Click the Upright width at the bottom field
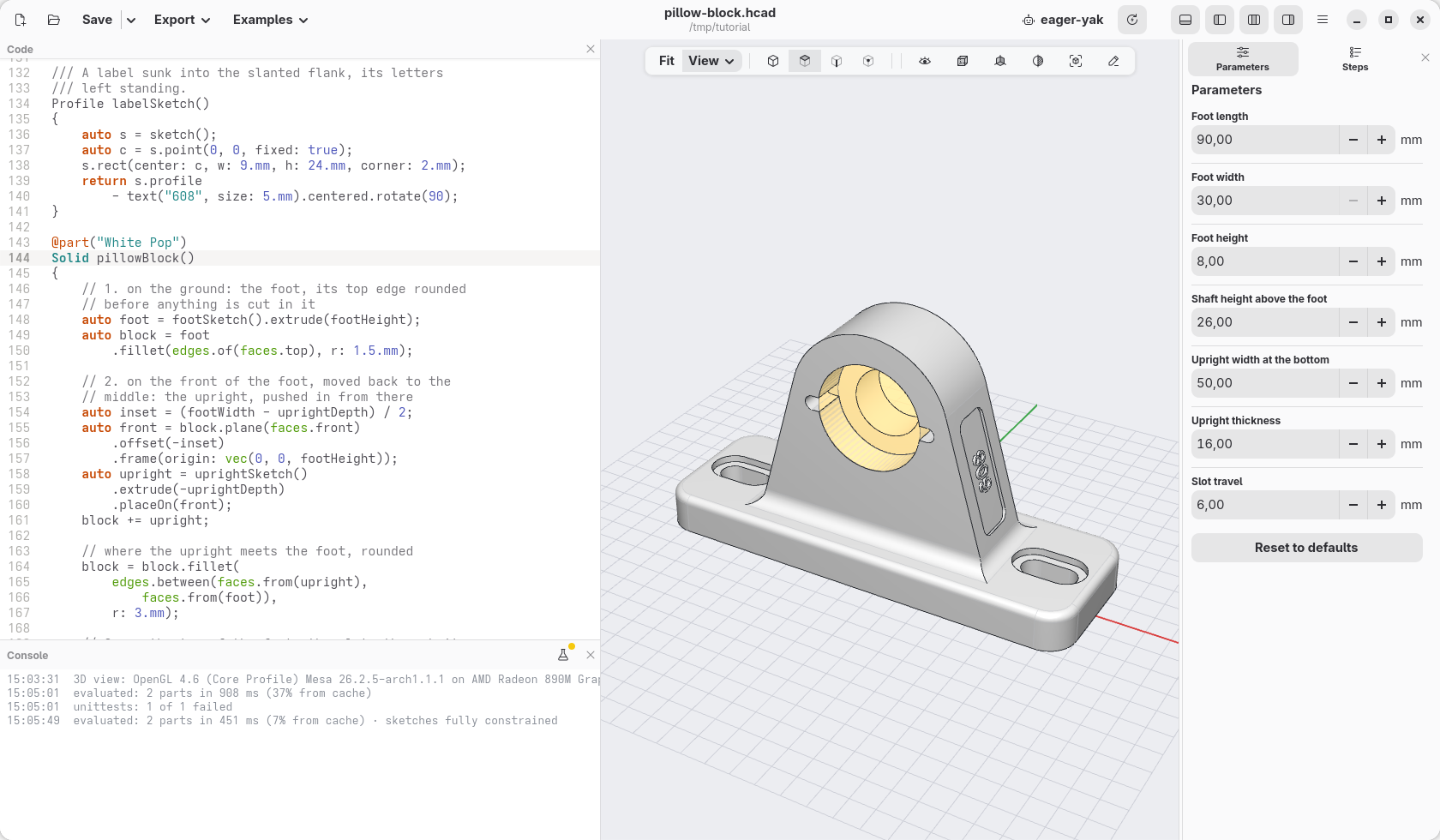1440x840 pixels. click(x=1265, y=383)
